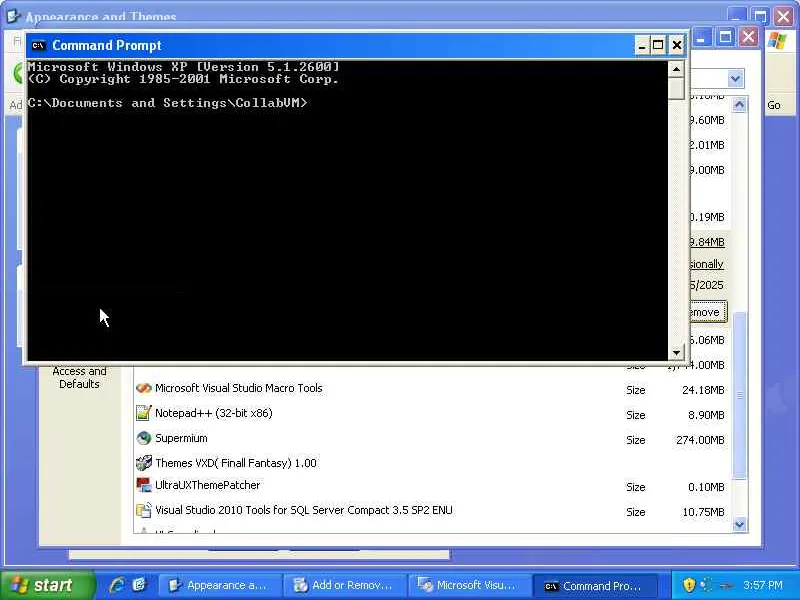Close the Appearance and Themes window
The image size is (800, 600).
(x=783, y=16)
